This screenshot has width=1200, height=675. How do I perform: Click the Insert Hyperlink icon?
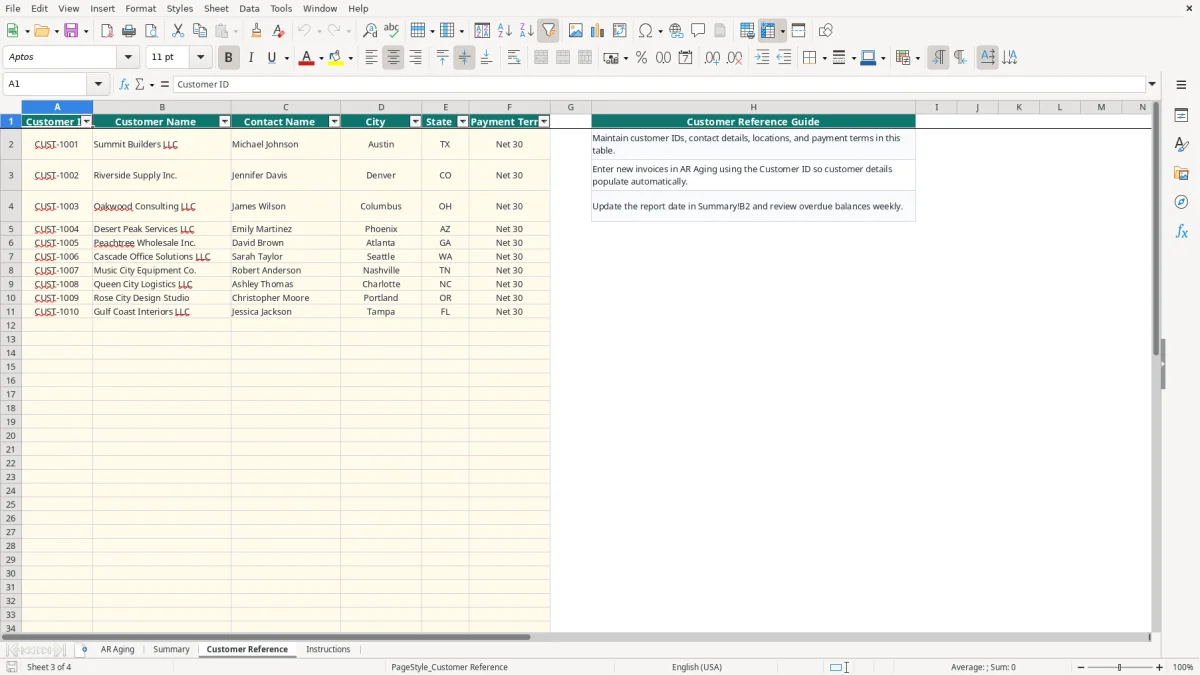tap(676, 31)
